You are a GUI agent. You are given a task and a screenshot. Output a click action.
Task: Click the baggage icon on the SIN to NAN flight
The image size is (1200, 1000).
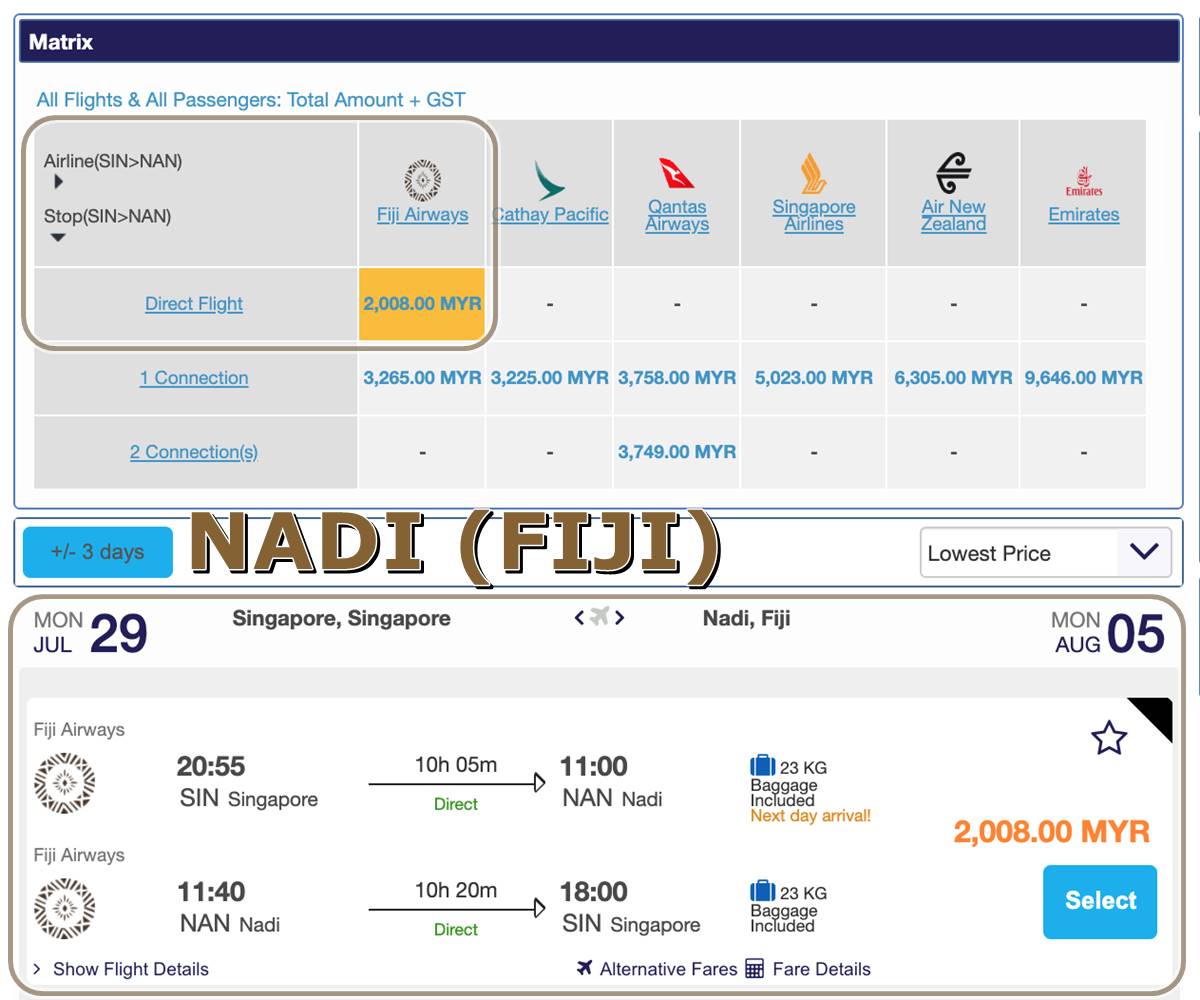pyautogui.click(x=763, y=767)
